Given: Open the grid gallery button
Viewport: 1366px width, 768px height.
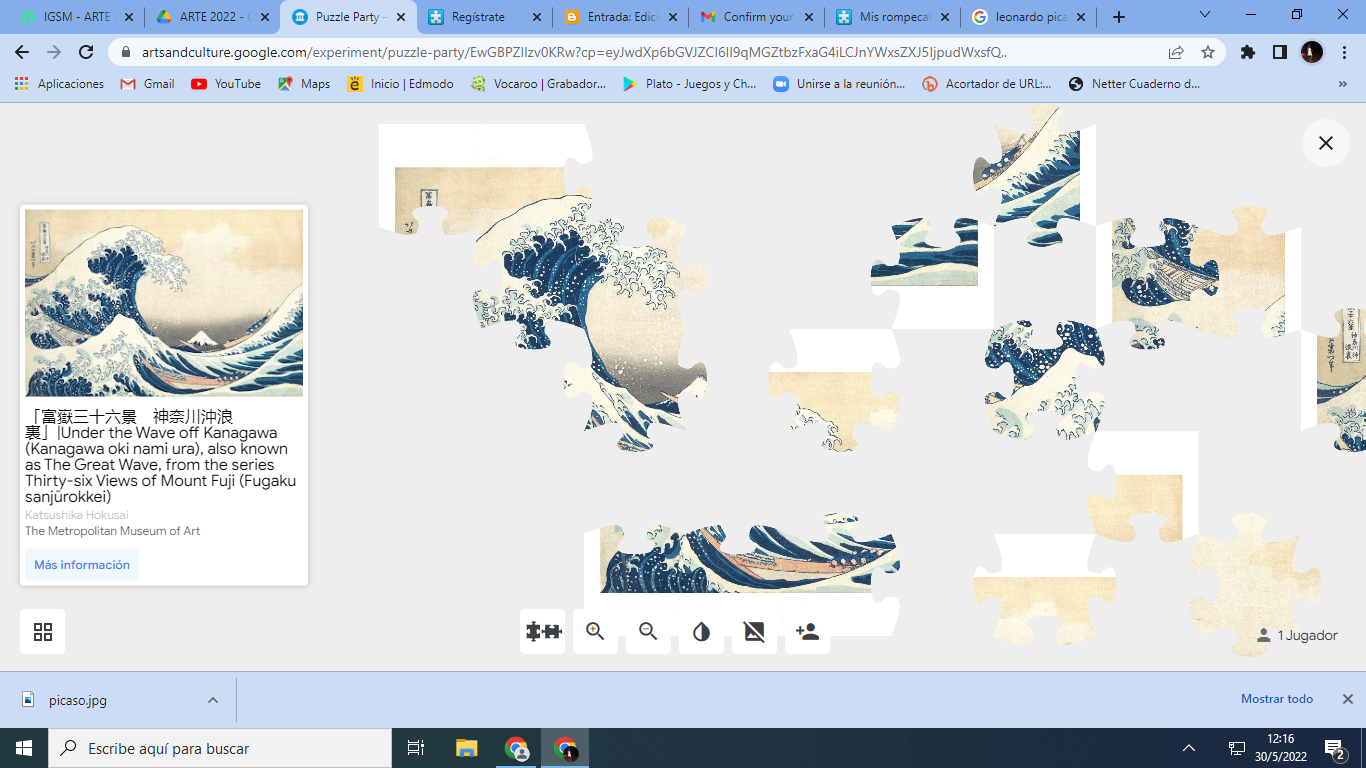Looking at the screenshot, I should coord(43,631).
